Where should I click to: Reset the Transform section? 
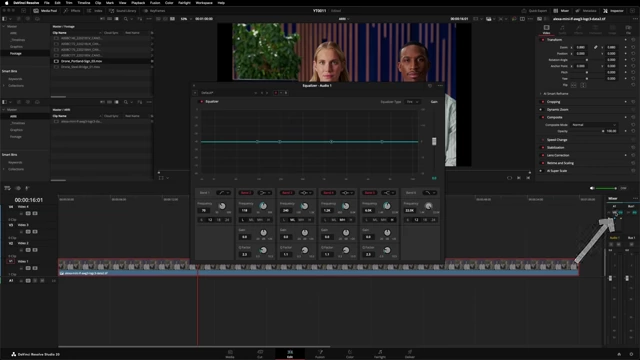[x=633, y=40]
